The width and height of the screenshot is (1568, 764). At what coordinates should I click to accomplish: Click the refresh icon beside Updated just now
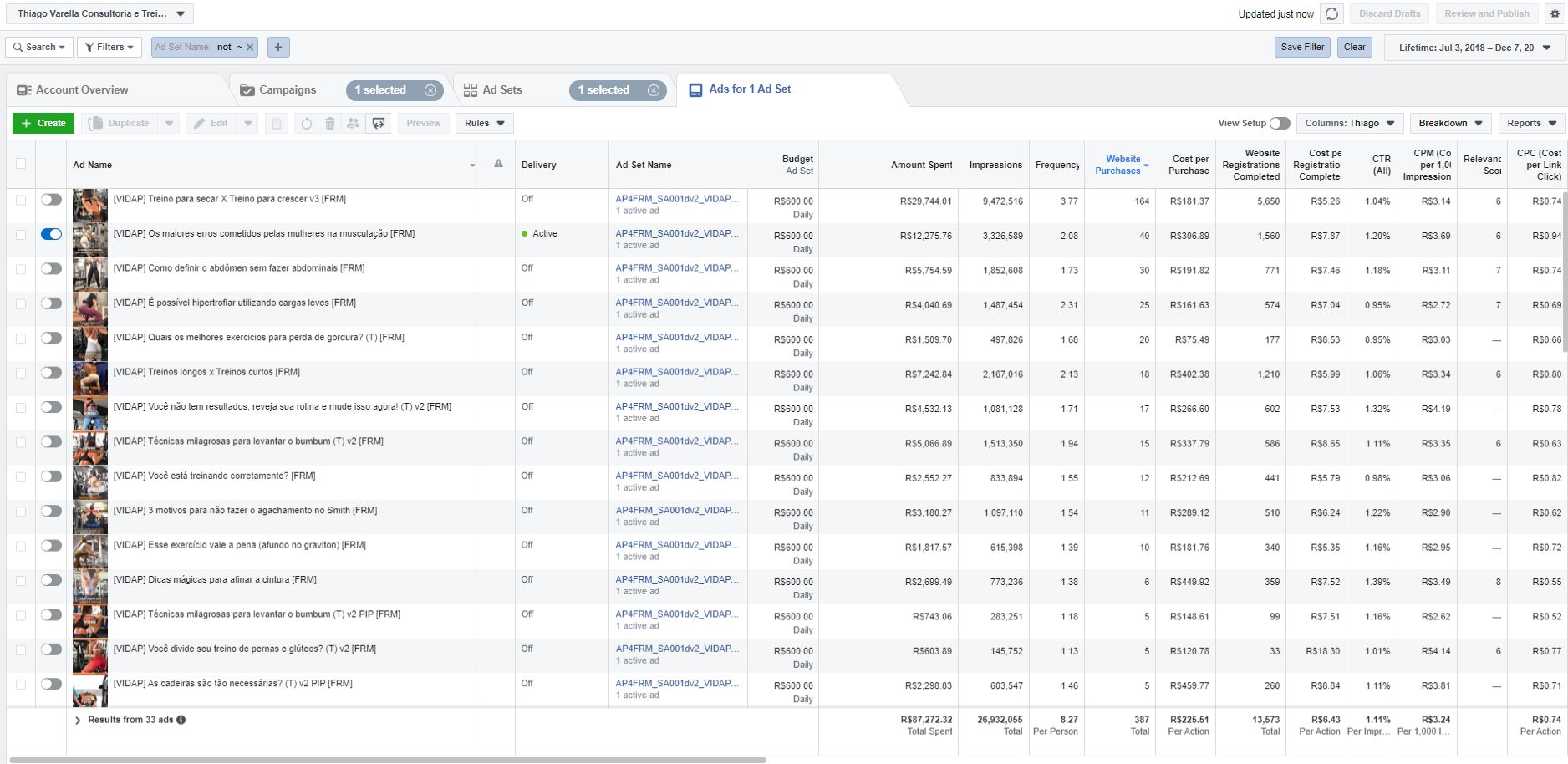click(1331, 13)
